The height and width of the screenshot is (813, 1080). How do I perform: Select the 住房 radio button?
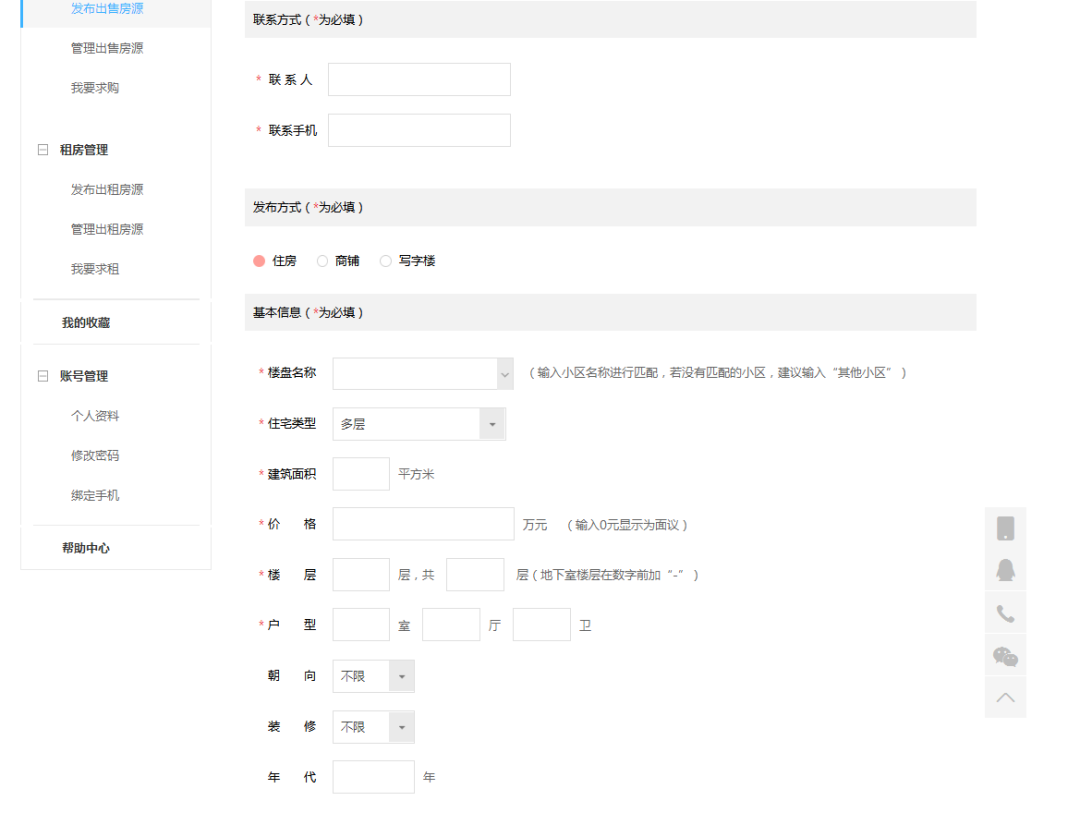pos(259,260)
